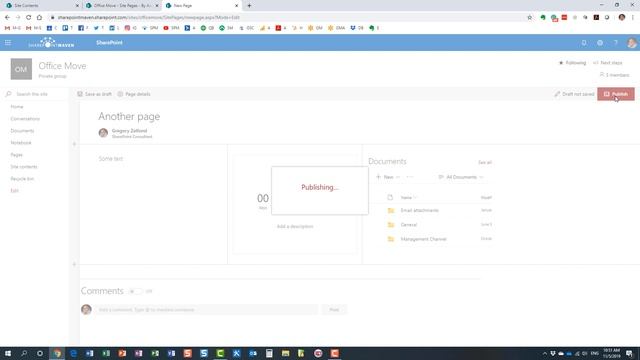Open Notebook in the navigation
This screenshot has width=640, height=360.
coord(21,143)
